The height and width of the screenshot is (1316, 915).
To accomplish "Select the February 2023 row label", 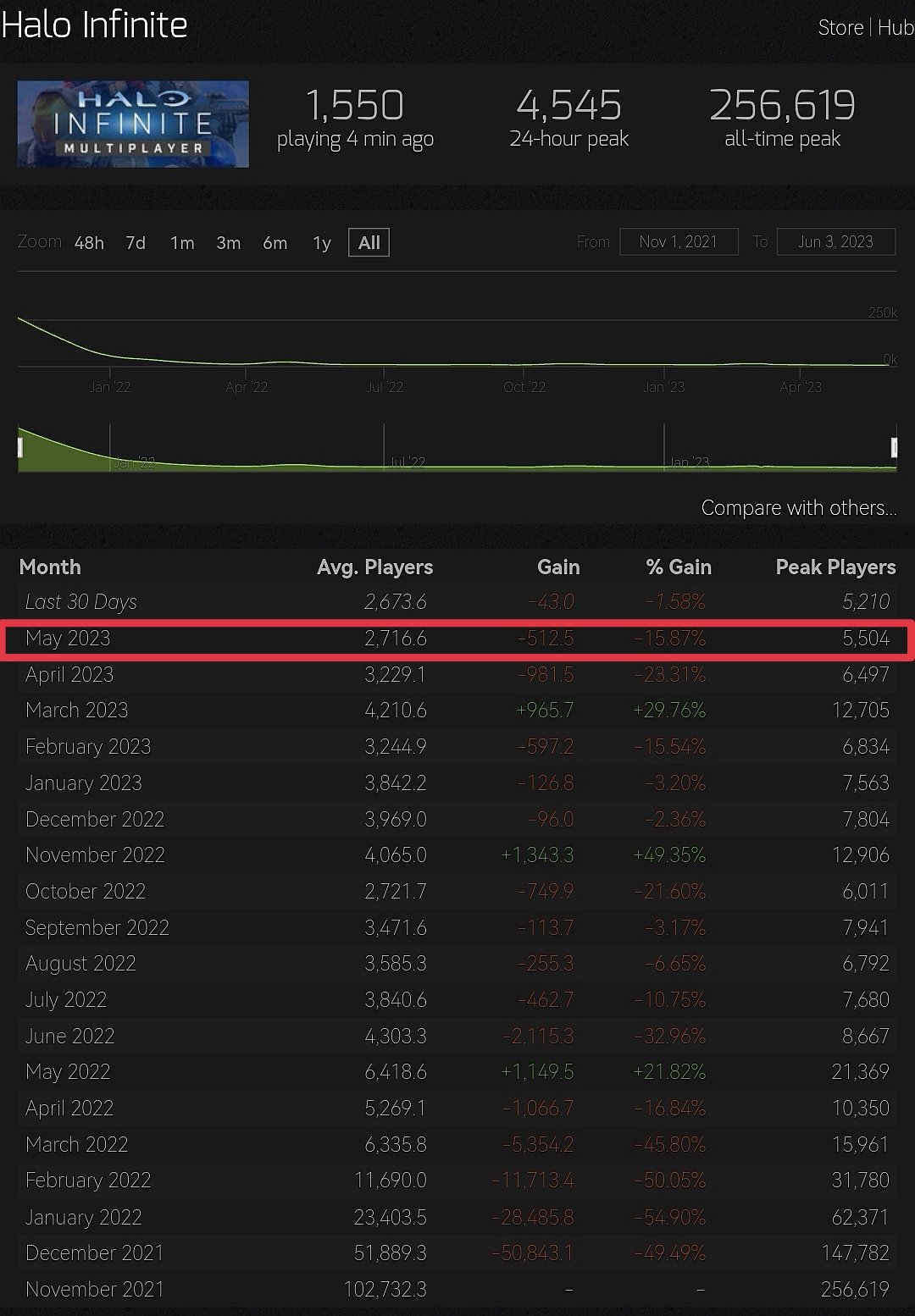I will pyautogui.click(x=88, y=747).
